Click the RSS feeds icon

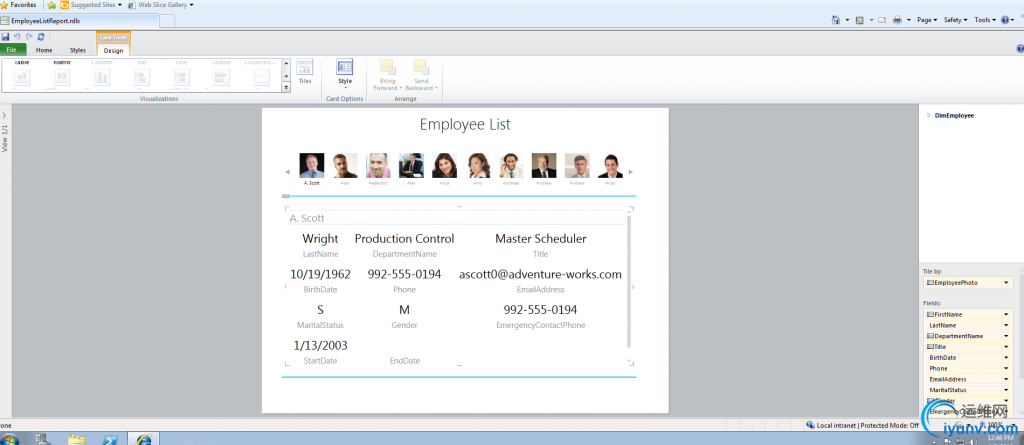click(859, 20)
